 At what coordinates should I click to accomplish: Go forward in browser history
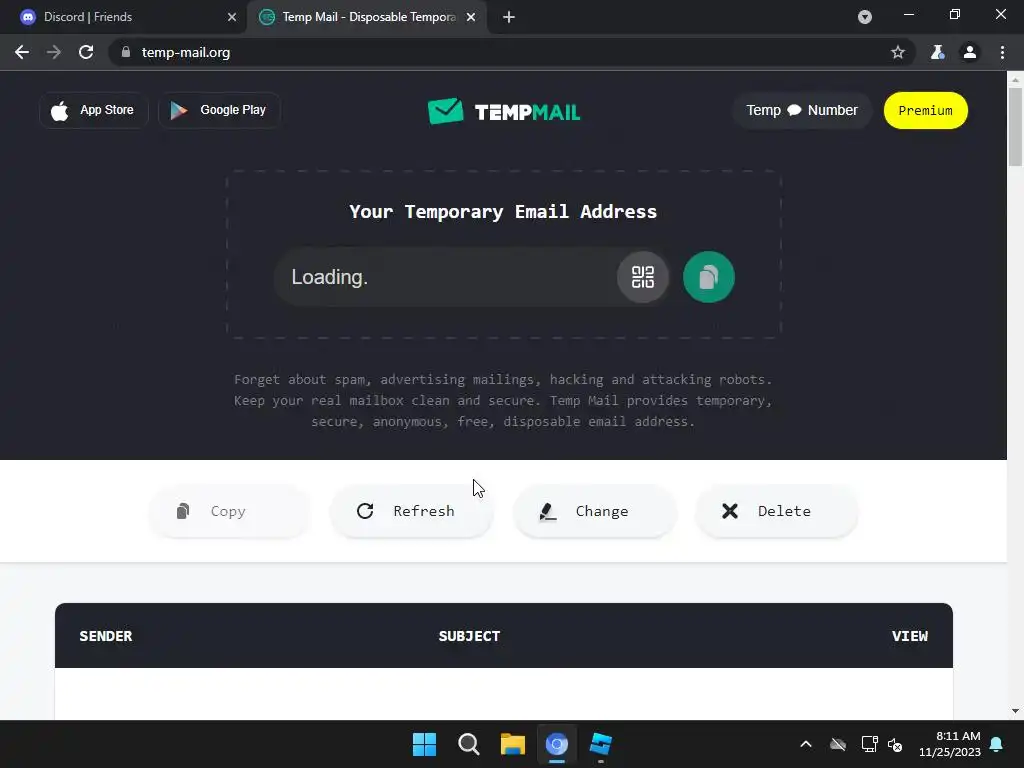(x=54, y=52)
